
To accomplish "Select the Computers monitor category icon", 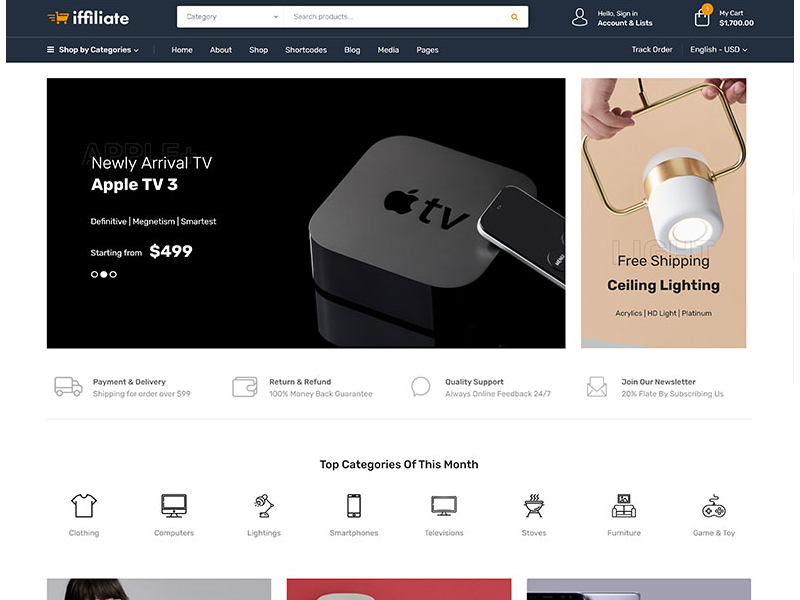I will point(174,506).
